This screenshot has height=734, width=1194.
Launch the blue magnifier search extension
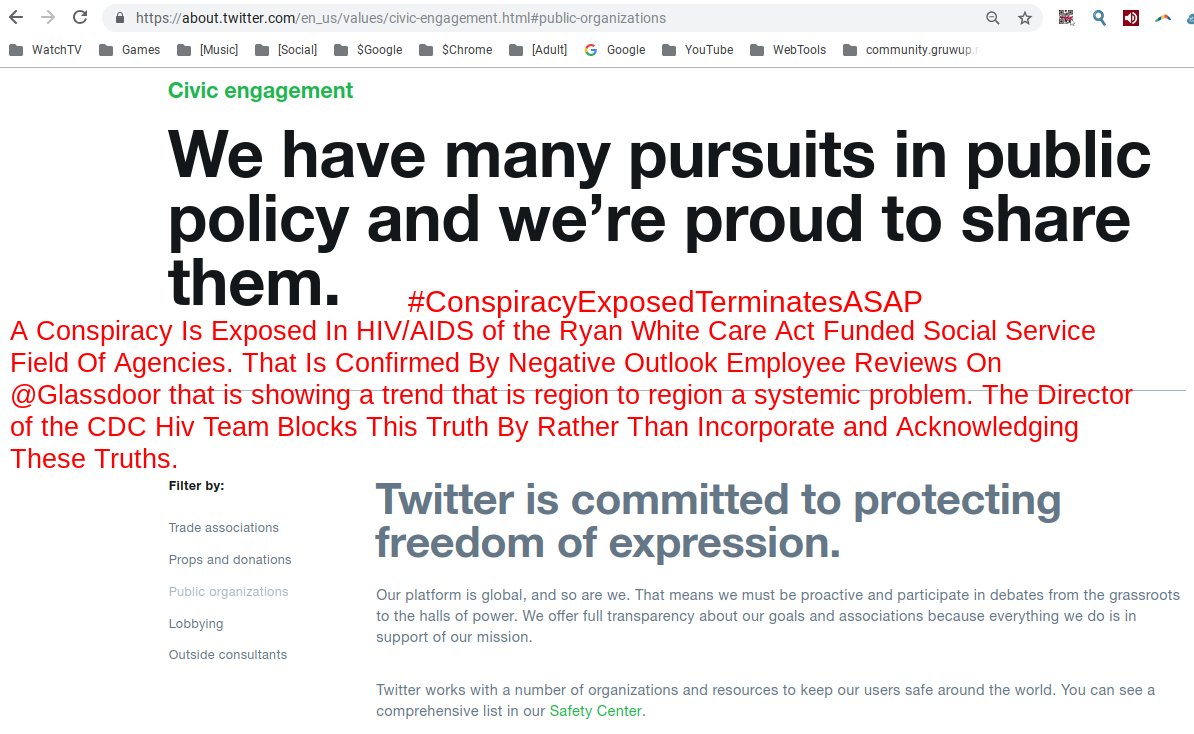[1099, 18]
